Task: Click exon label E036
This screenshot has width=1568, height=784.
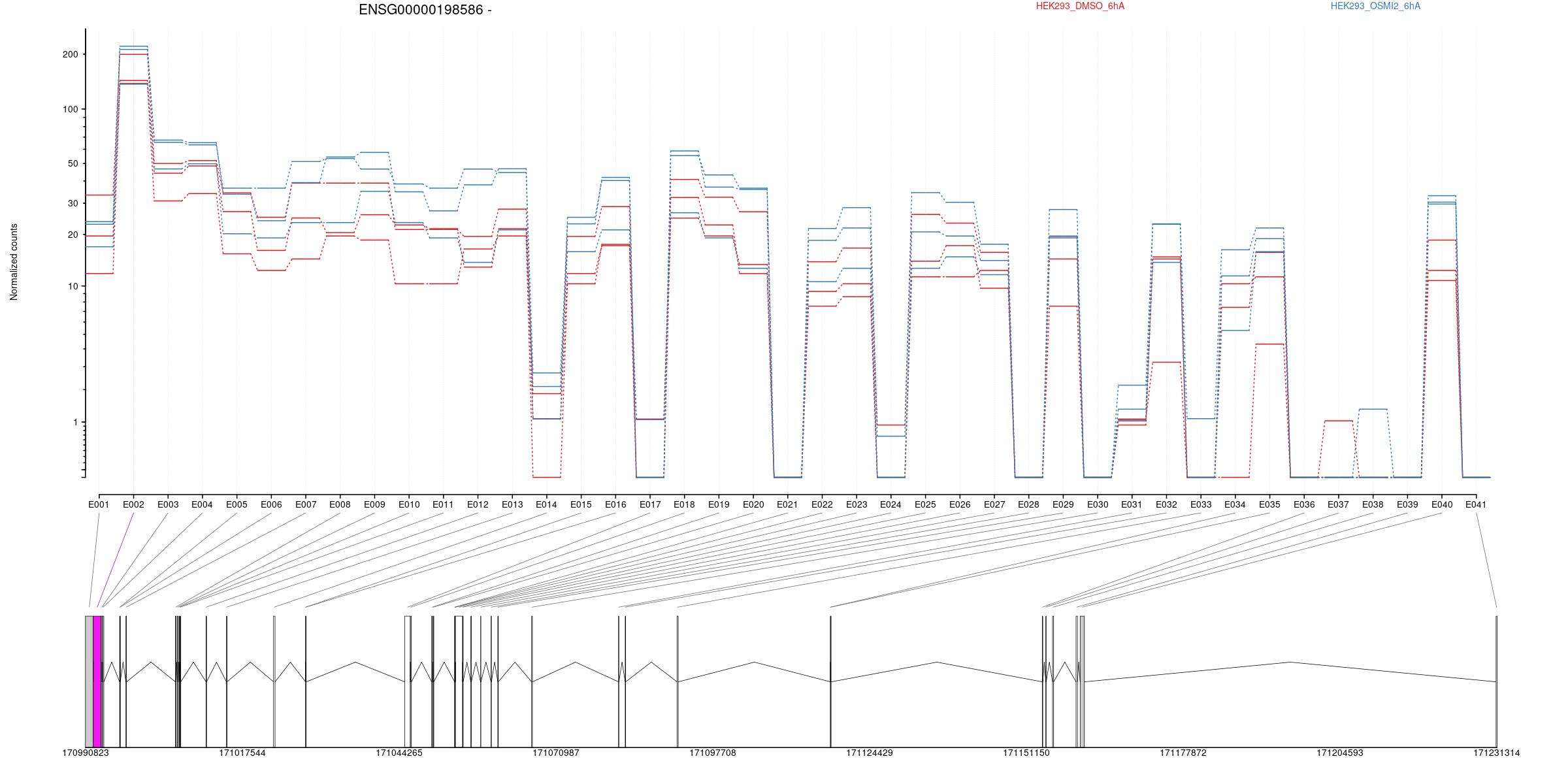Action: 1304,505
